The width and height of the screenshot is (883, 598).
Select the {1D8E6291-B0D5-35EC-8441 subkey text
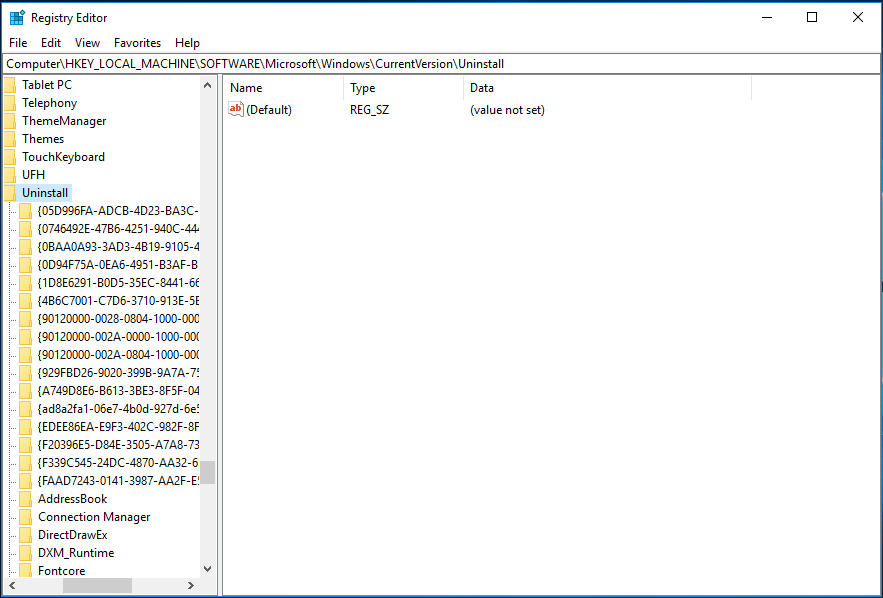pyautogui.click(x=118, y=283)
